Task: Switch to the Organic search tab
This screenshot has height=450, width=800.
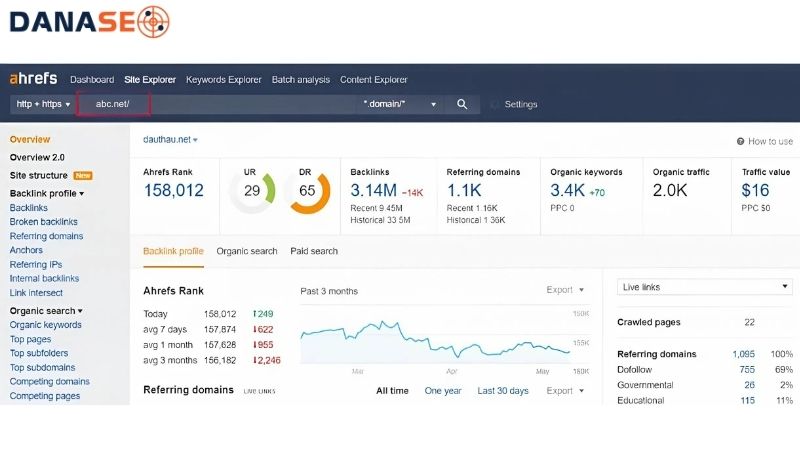Action: pyautogui.click(x=247, y=251)
